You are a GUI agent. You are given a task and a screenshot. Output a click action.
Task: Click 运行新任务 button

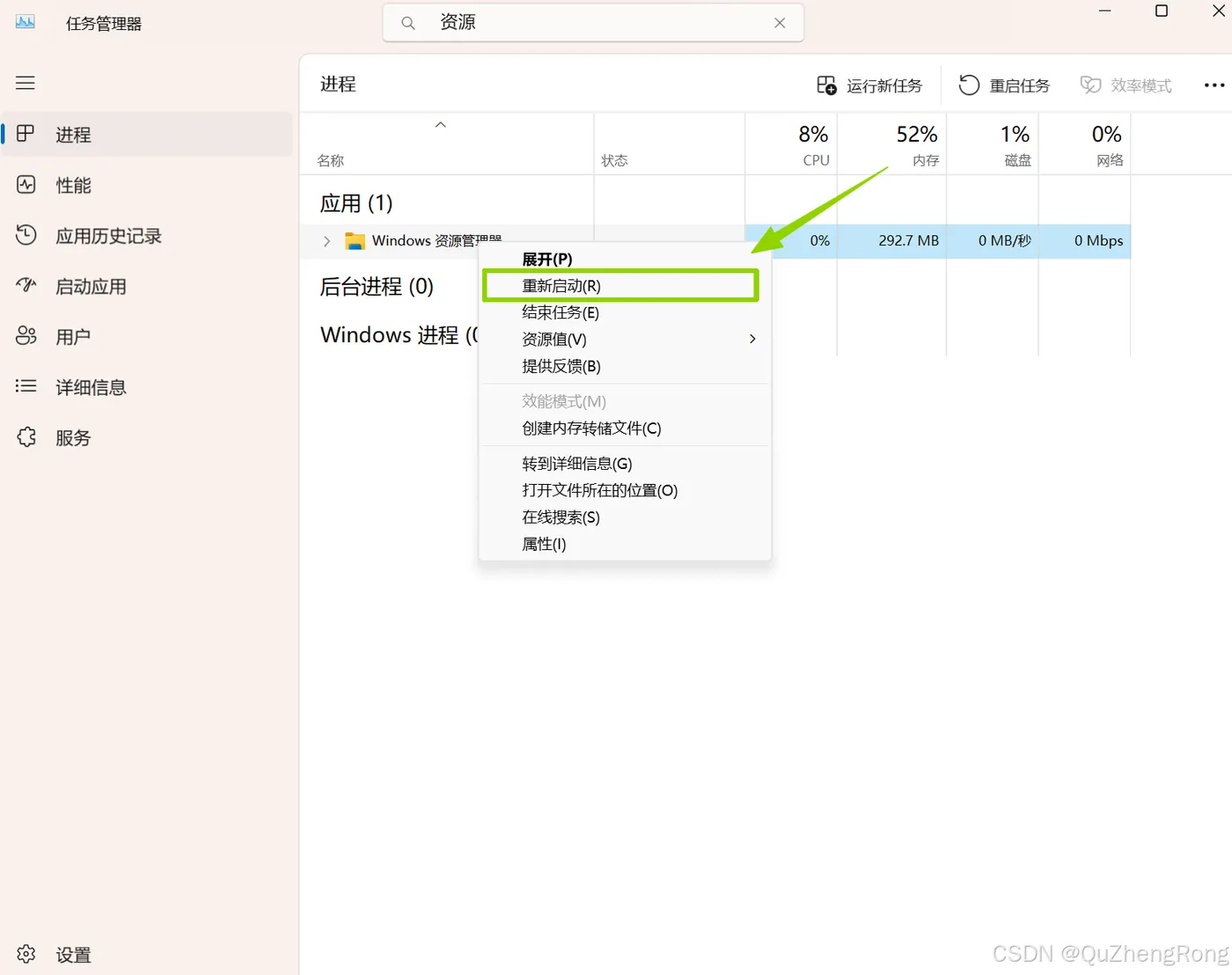click(x=869, y=85)
